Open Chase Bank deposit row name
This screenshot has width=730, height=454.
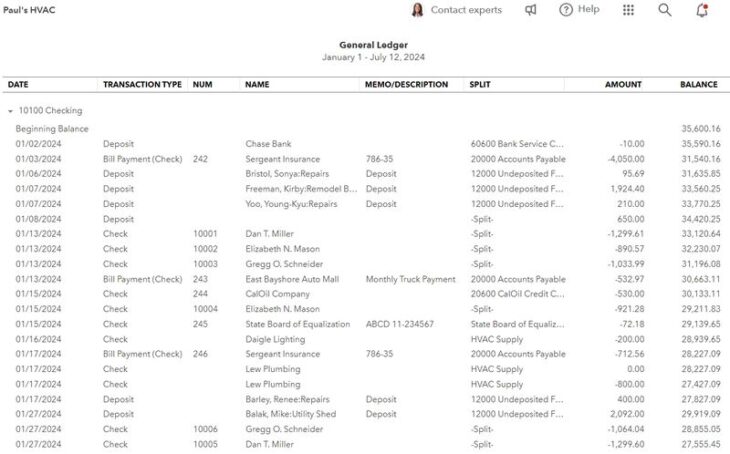268,144
